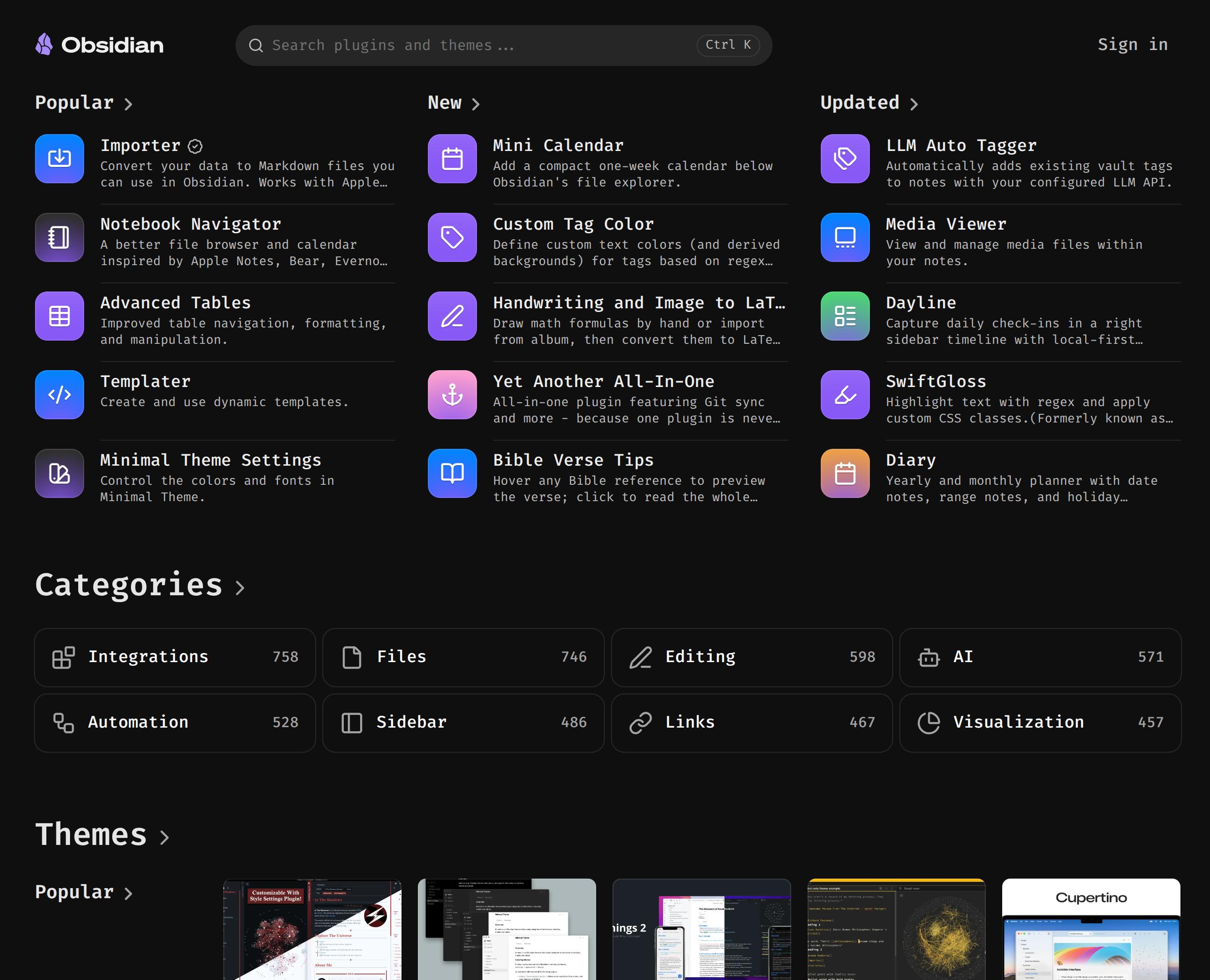Open the LLM Auto Tagger title
Image resolution: width=1210 pixels, height=980 pixels.
coord(961,146)
